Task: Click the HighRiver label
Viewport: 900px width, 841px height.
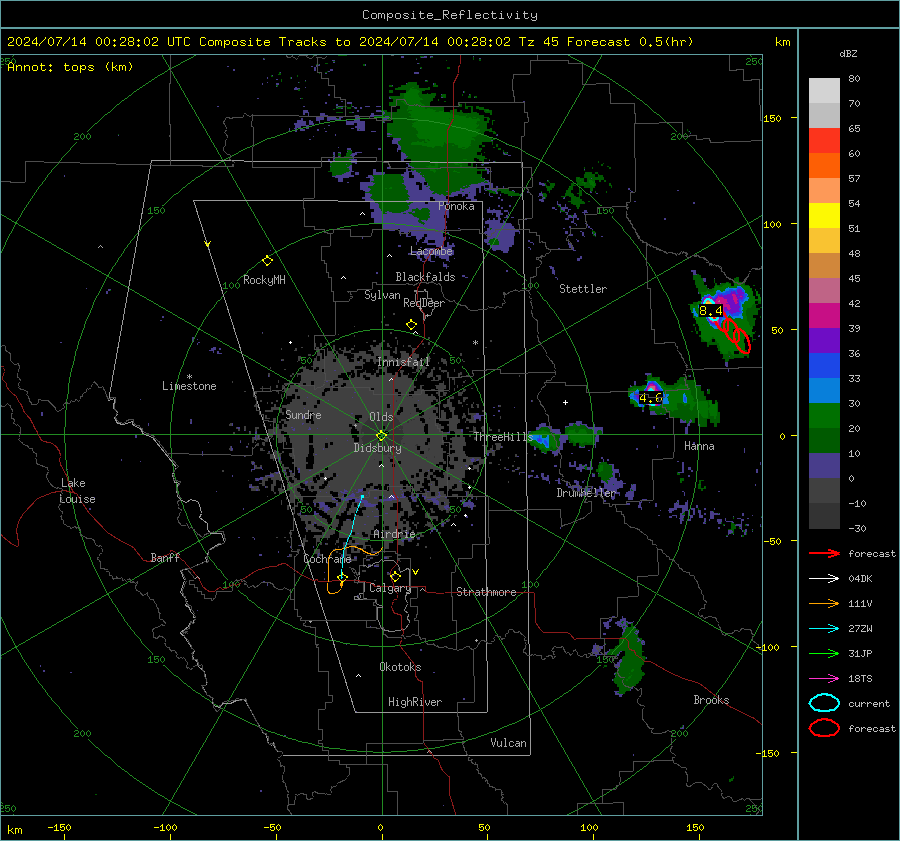Action: [x=415, y=702]
